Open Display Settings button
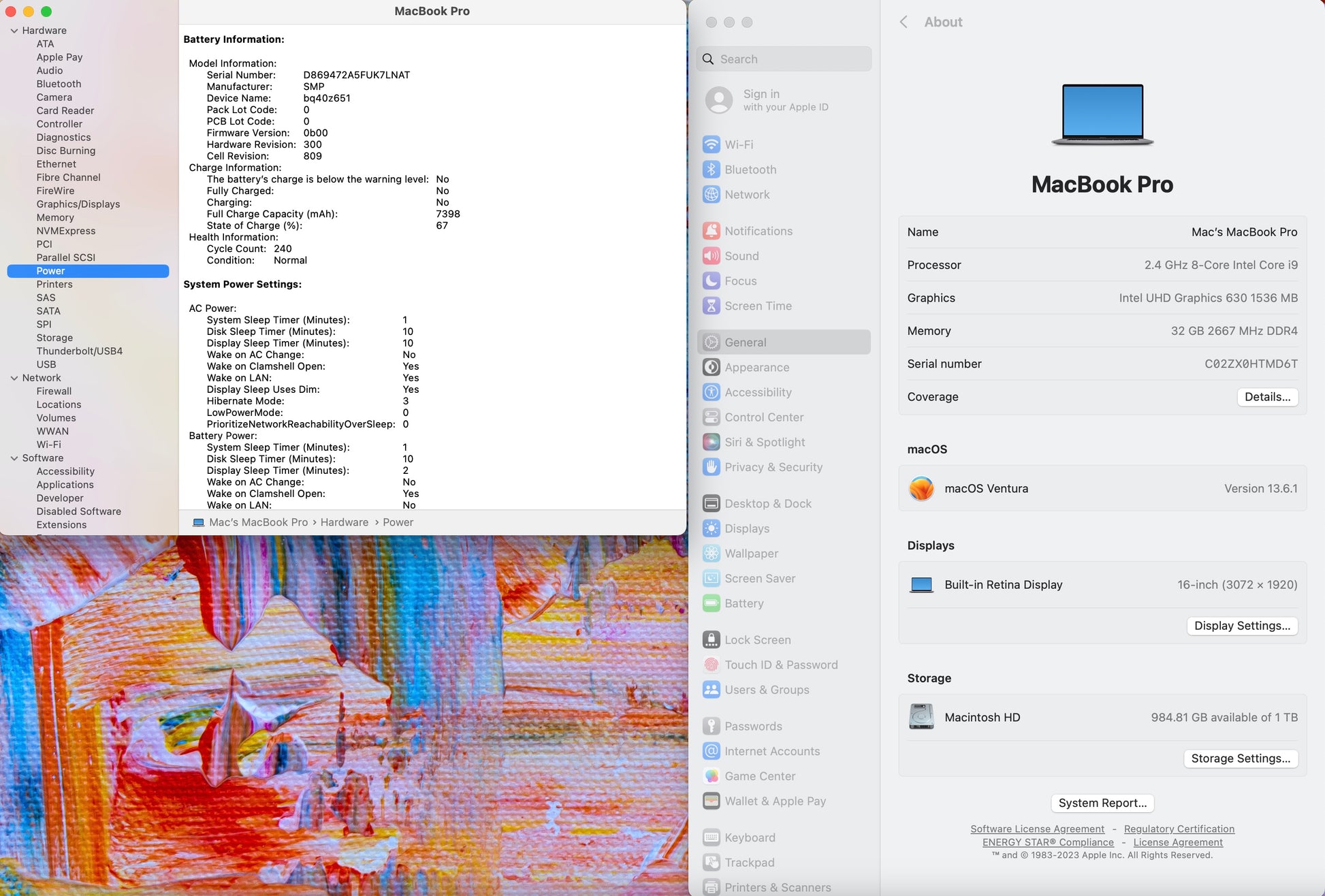1325x896 pixels. [1241, 626]
